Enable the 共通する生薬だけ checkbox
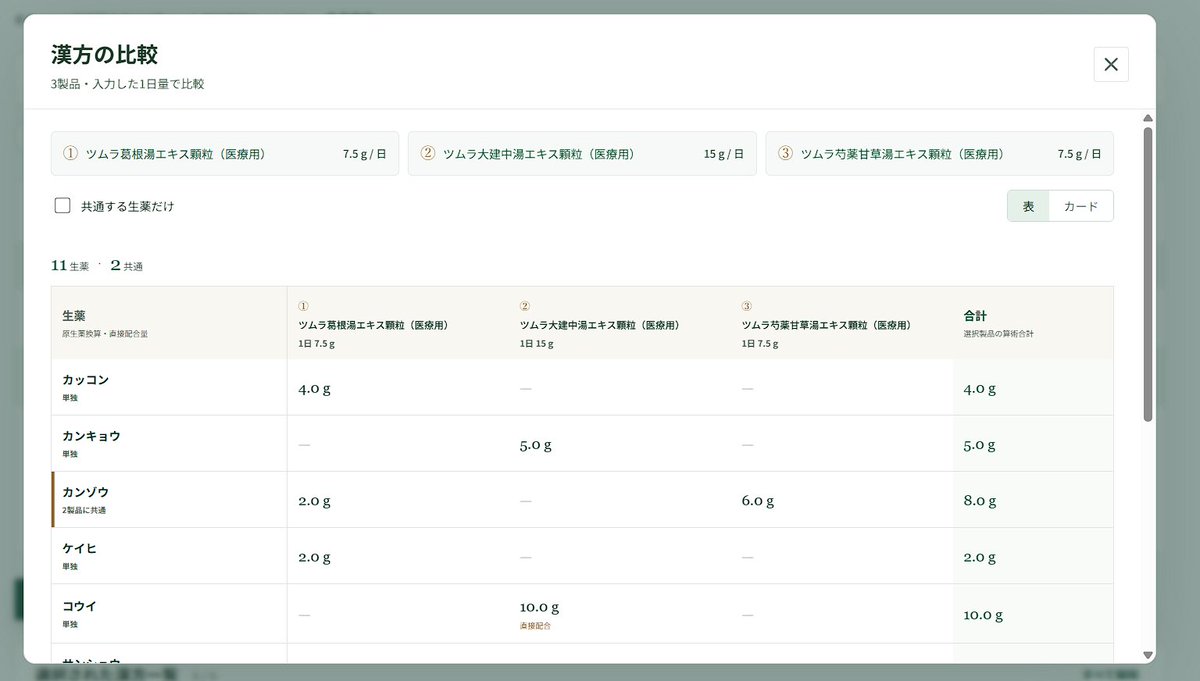The width and height of the screenshot is (1200, 681). coord(62,206)
